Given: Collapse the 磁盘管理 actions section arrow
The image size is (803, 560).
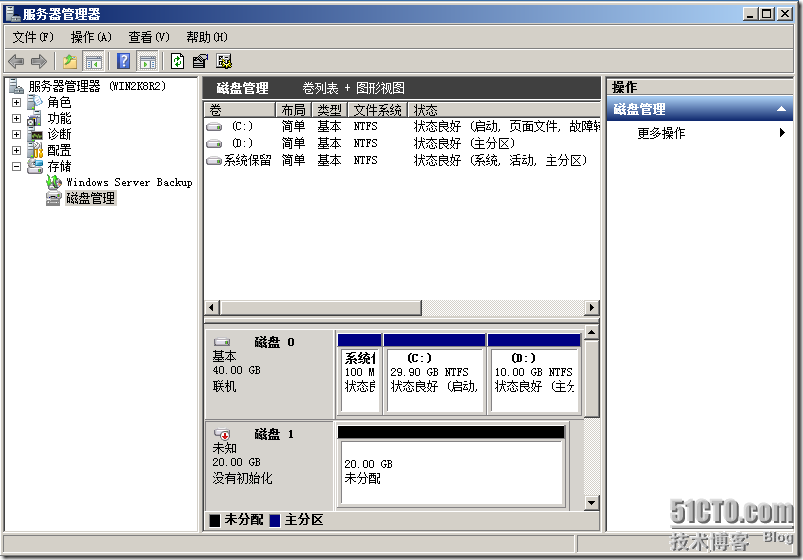Looking at the screenshot, I should [781, 109].
